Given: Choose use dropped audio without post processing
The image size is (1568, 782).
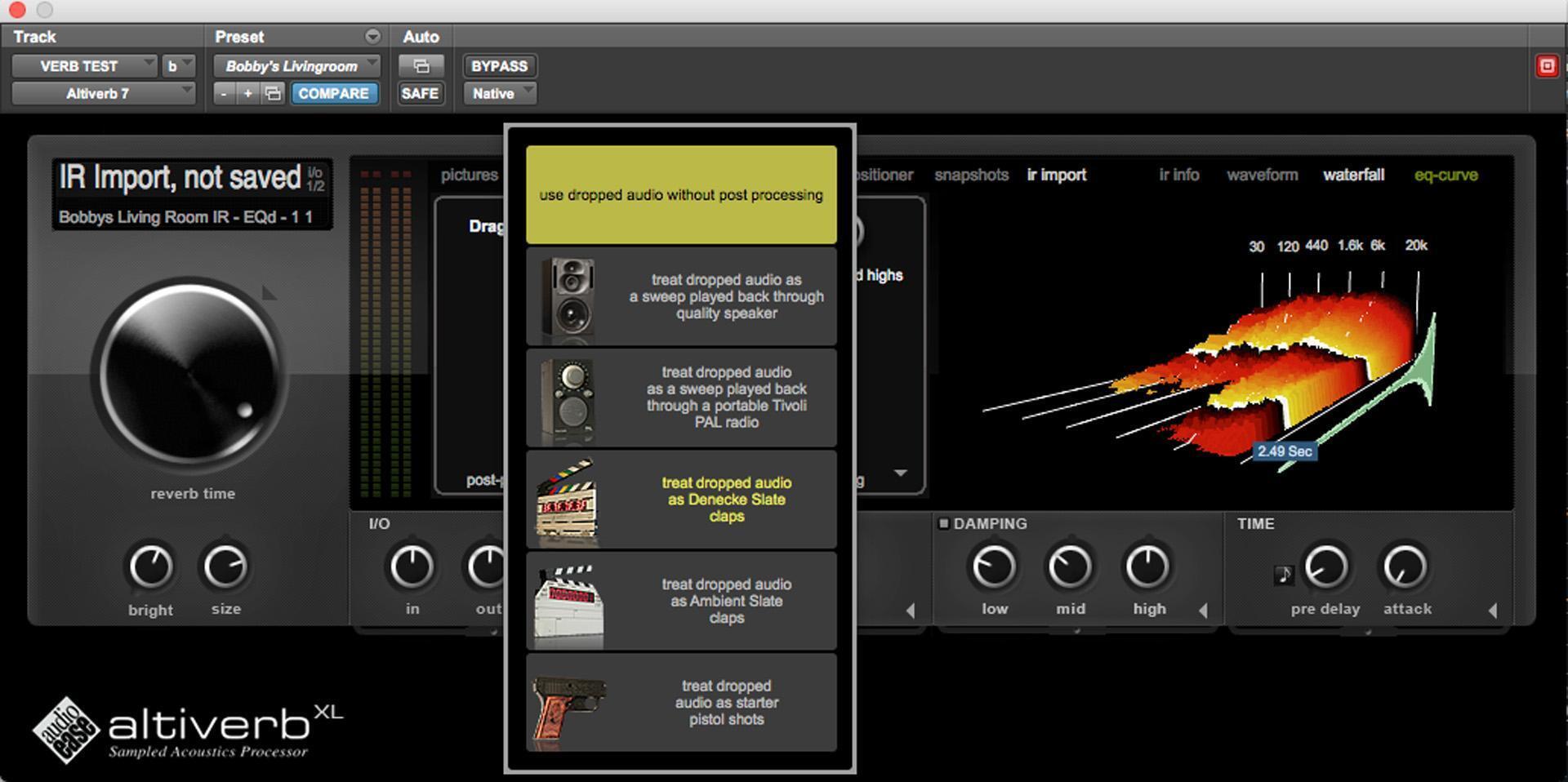Looking at the screenshot, I should tap(680, 194).
